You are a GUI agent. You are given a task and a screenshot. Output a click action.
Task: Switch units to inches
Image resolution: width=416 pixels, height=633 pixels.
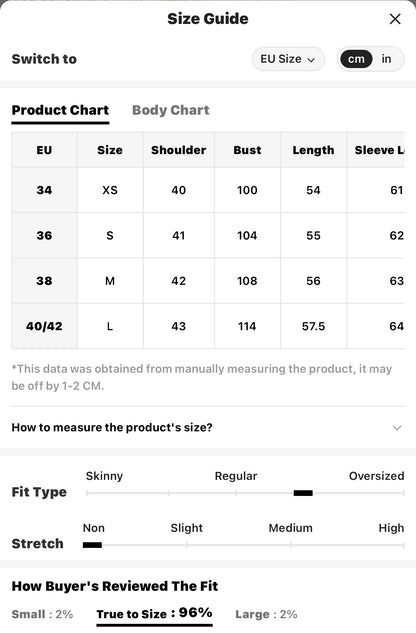386,59
